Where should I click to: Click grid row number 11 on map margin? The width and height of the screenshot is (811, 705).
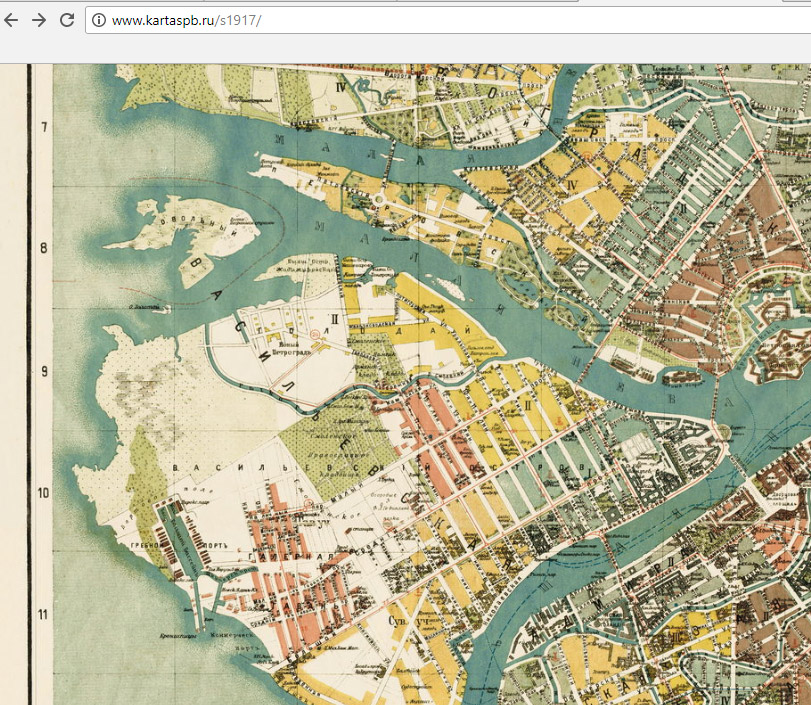[43, 614]
